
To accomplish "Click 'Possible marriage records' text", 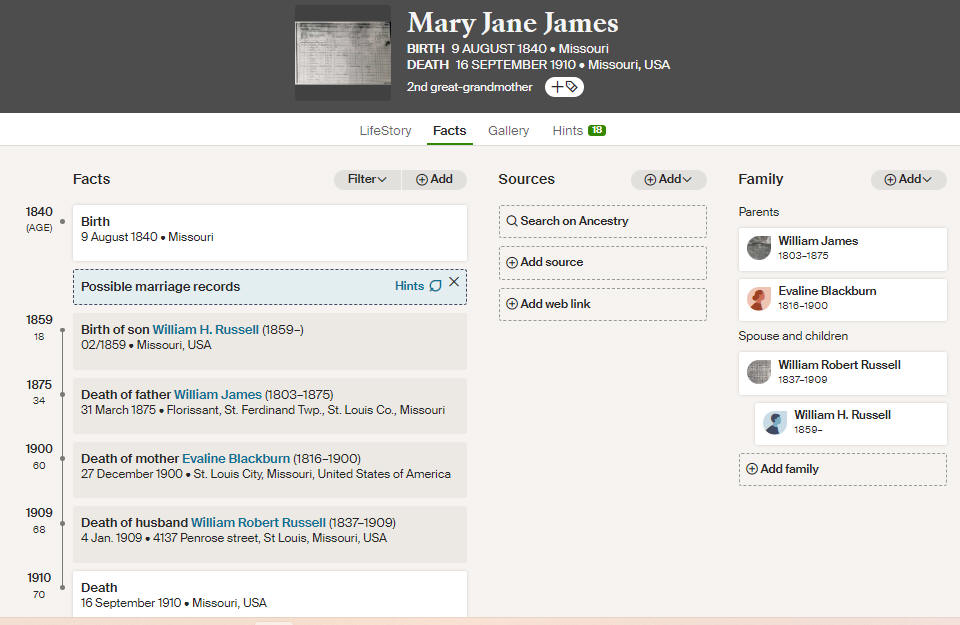I will [x=160, y=286].
